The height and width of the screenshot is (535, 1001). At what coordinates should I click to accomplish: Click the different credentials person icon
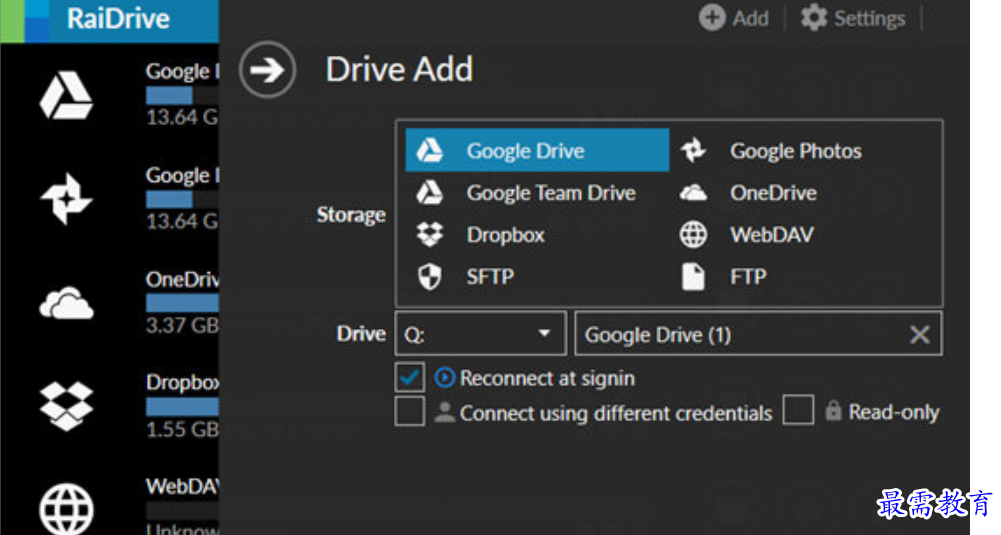(x=444, y=412)
